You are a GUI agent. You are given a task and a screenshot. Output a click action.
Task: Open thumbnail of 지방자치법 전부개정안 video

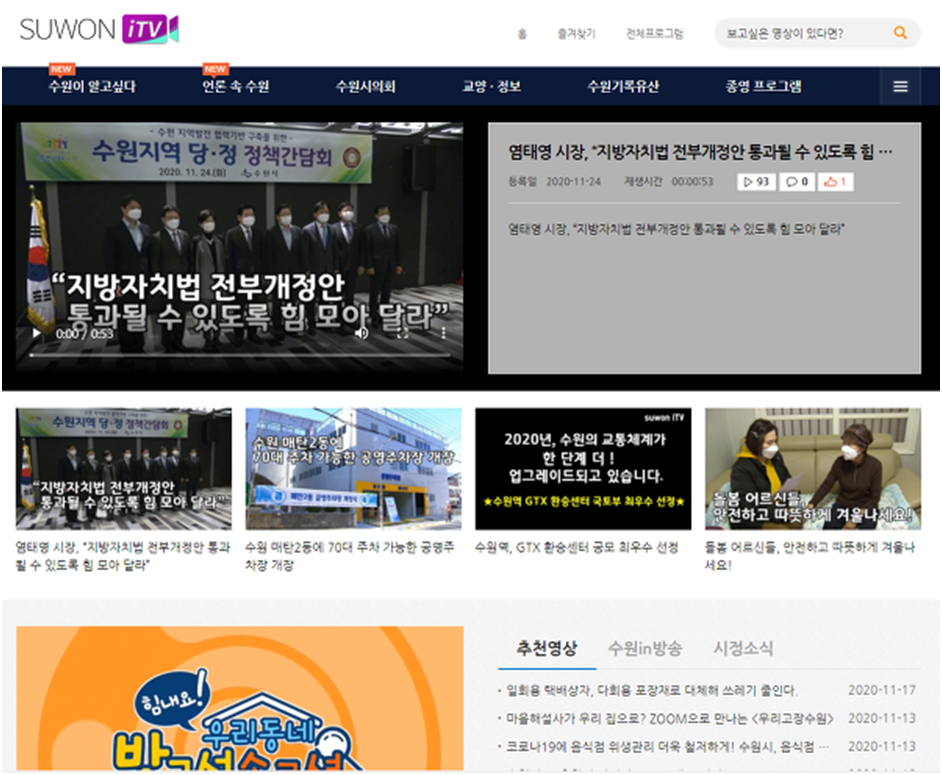point(124,469)
